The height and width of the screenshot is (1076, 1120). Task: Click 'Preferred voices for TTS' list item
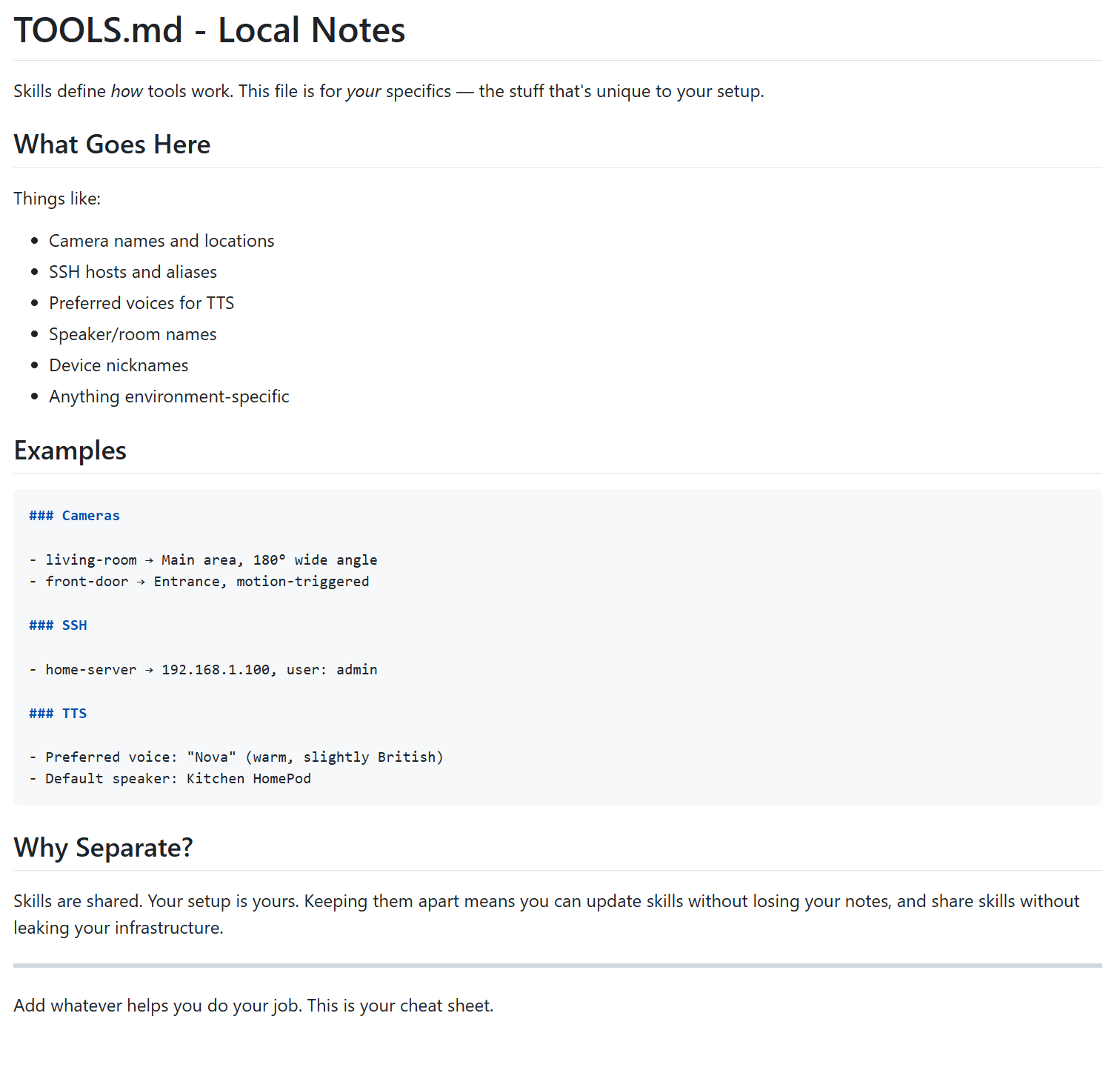[141, 303]
